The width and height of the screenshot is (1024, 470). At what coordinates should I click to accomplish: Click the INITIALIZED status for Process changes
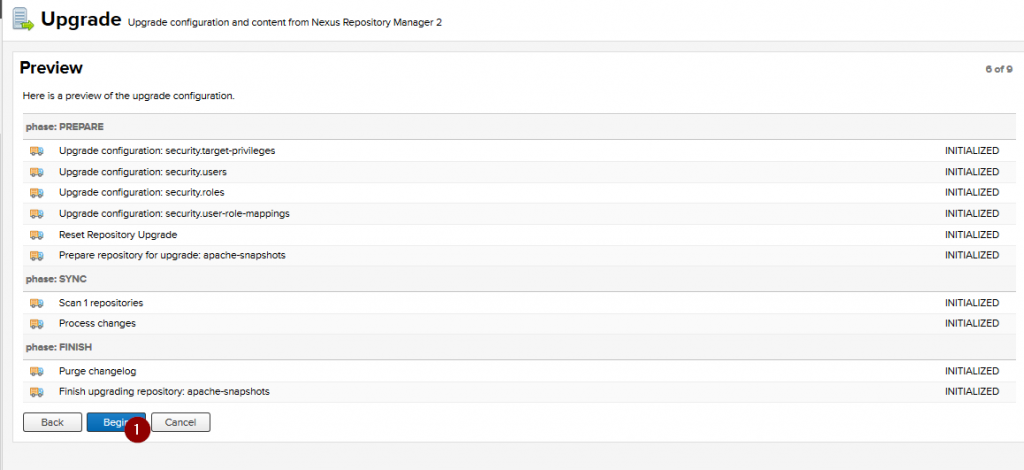971,324
